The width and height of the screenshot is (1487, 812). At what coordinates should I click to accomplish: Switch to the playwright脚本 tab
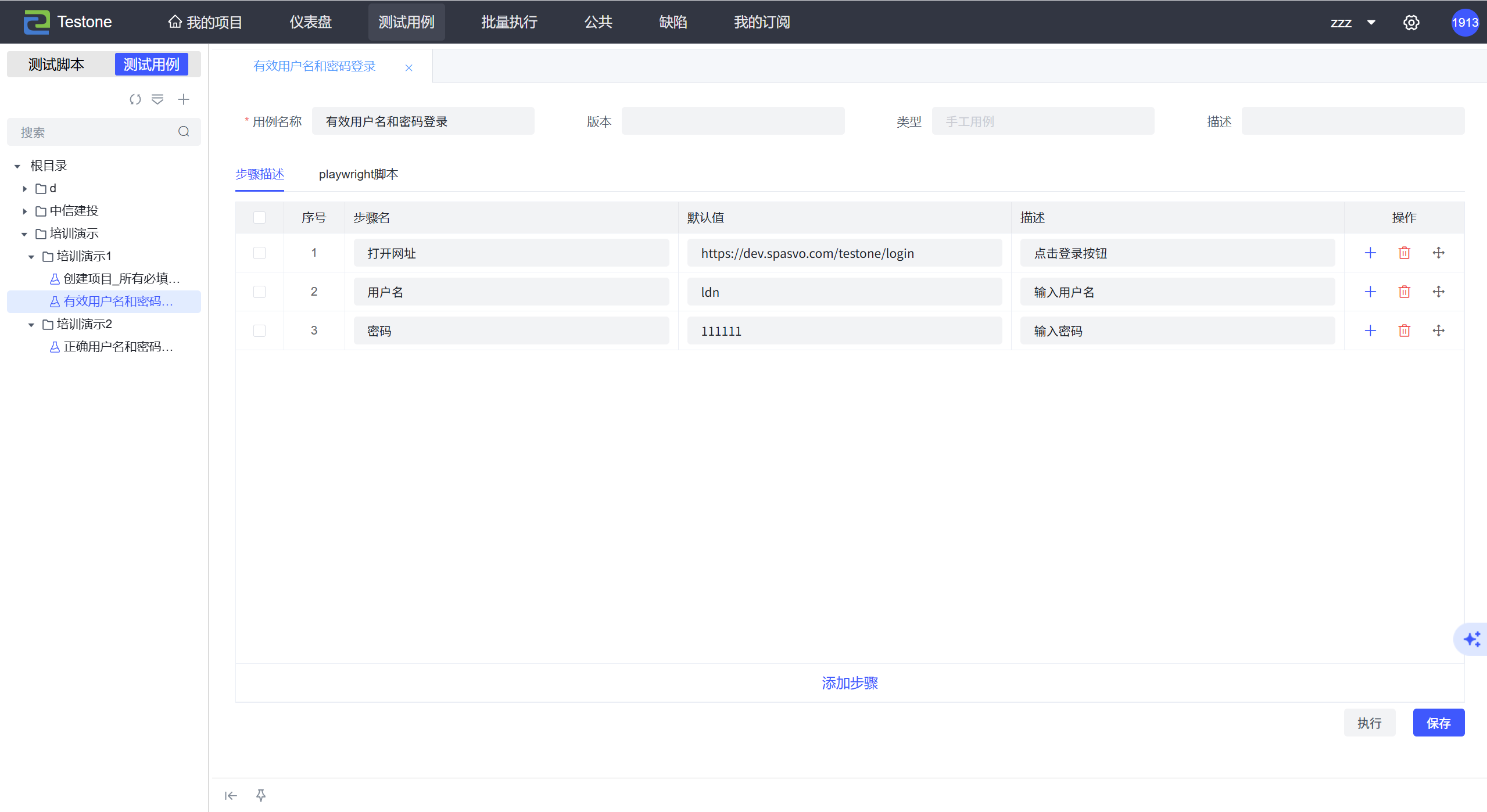click(x=359, y=174)
